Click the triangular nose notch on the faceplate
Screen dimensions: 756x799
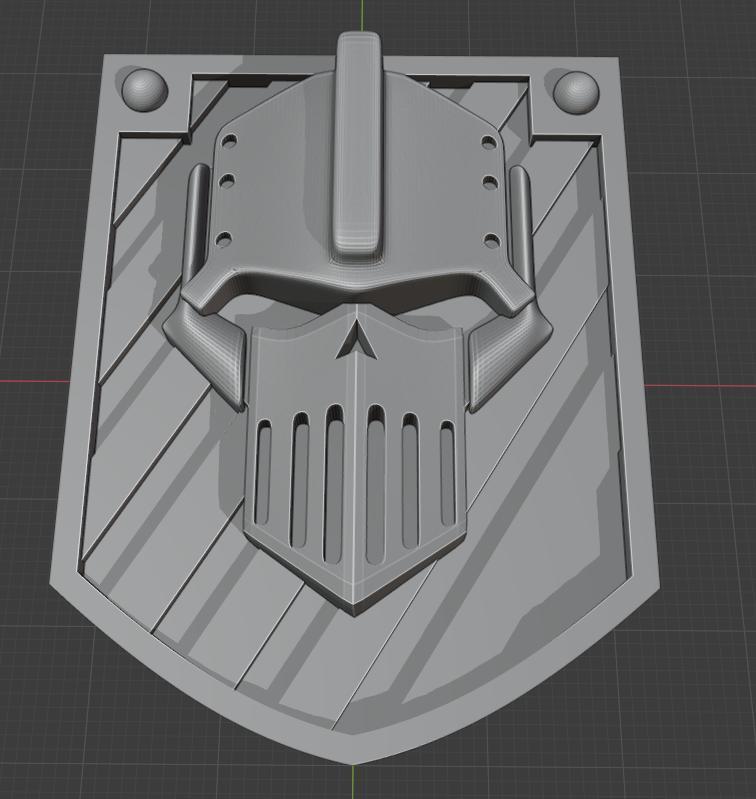click(x=357, y=338)
